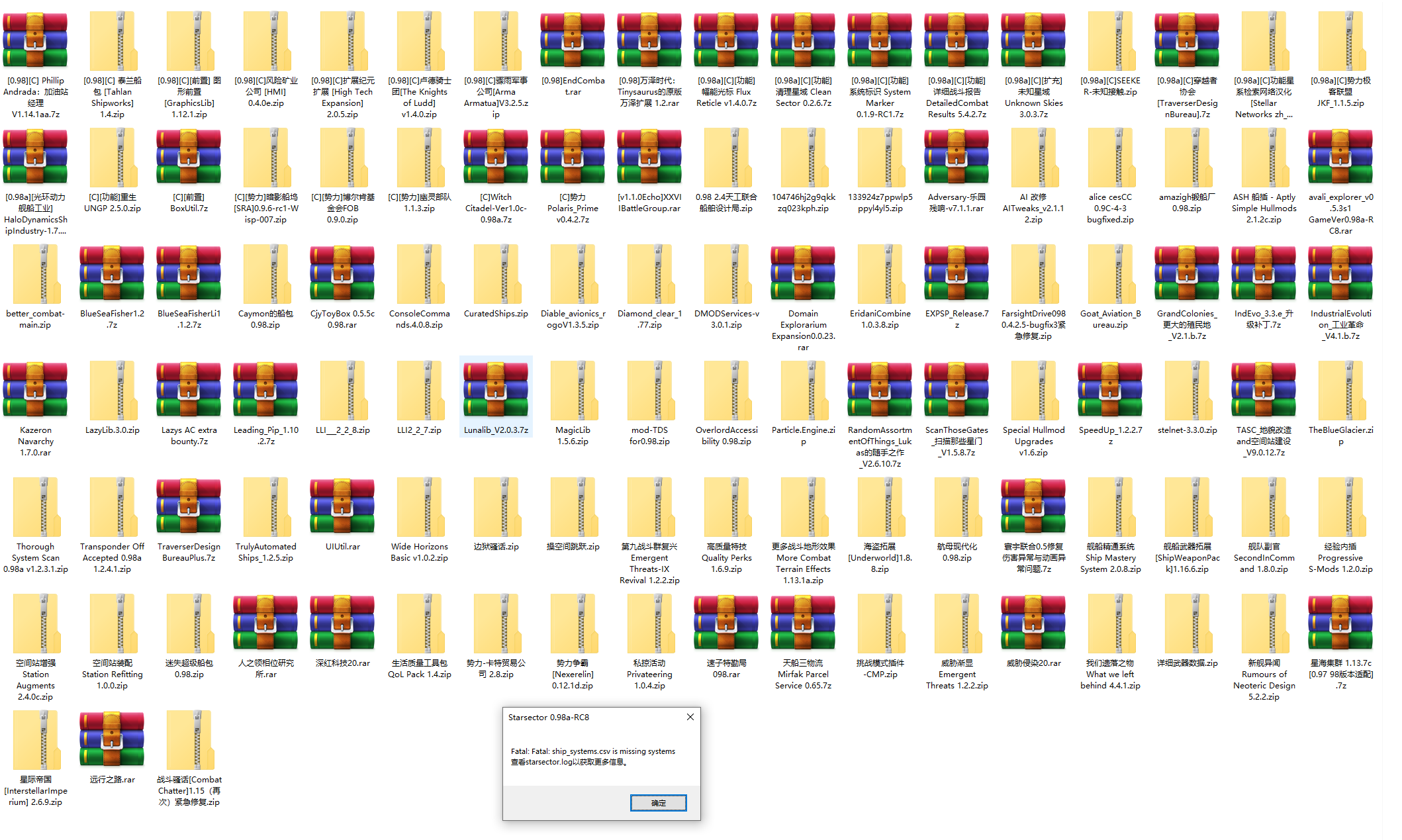Select the Lunalib_V2.0.3.7z archive icon
This screenshot has height=840, width=1402.
[496, 390]
